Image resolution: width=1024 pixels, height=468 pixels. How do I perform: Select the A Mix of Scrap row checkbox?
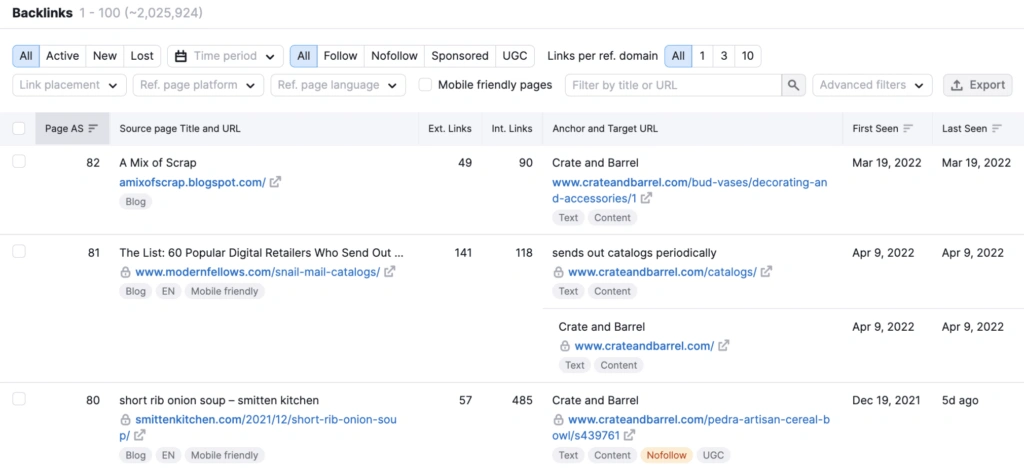tap(19, 162)
